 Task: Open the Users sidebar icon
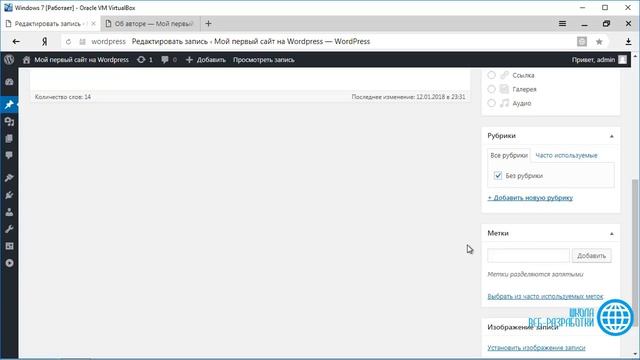(x=9, y=212)
